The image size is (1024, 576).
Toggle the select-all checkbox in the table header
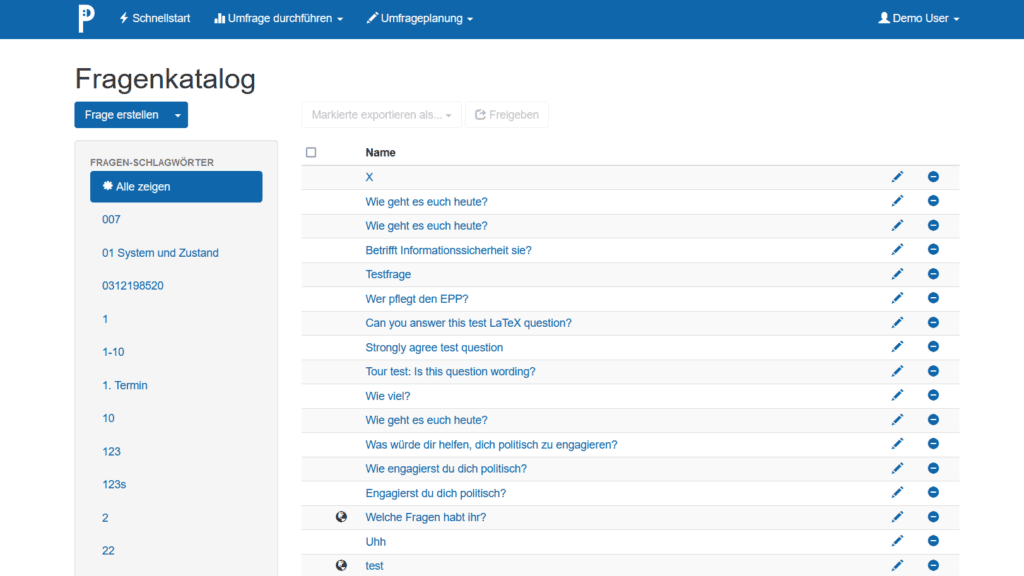click(x=311, y=151)
